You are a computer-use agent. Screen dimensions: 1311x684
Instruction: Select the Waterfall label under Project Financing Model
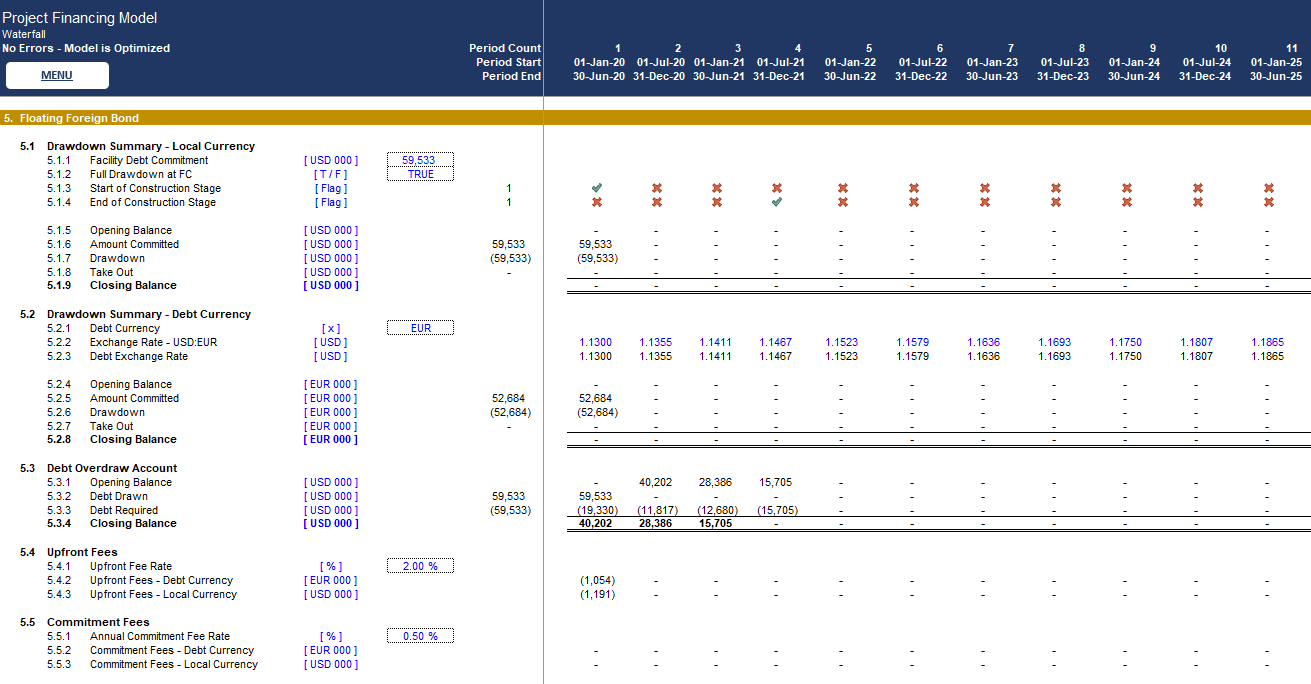26,33
